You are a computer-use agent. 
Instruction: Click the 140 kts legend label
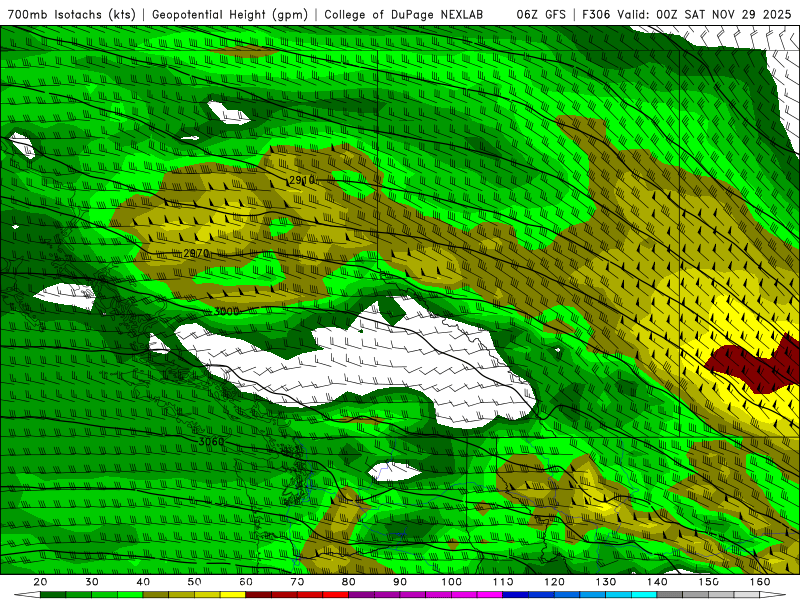pos(657,582)
